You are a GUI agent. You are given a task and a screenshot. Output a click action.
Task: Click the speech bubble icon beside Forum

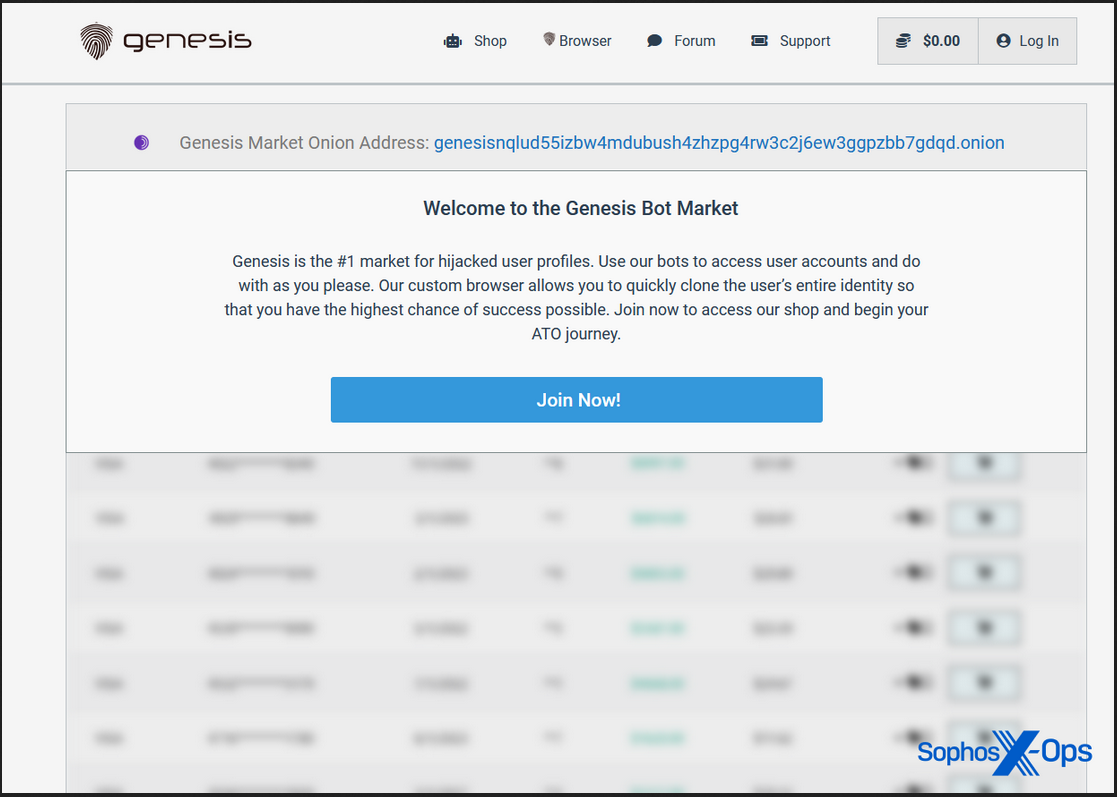654,41
